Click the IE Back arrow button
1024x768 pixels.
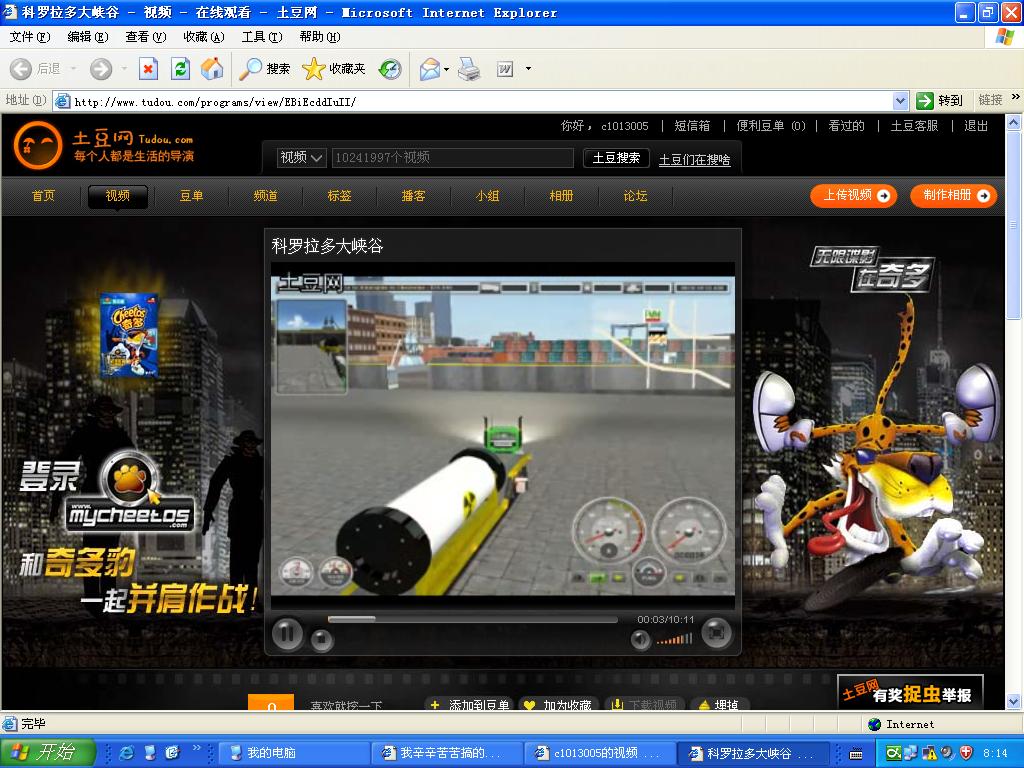tap(21, 69)
